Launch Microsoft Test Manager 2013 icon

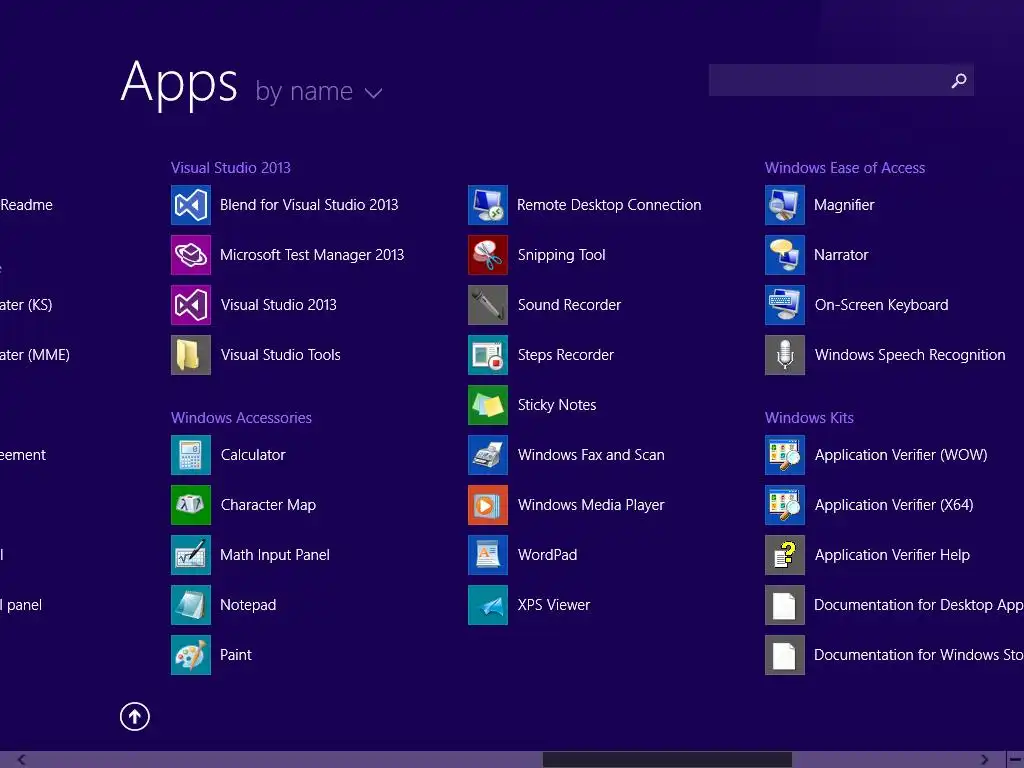coord(191,255)
